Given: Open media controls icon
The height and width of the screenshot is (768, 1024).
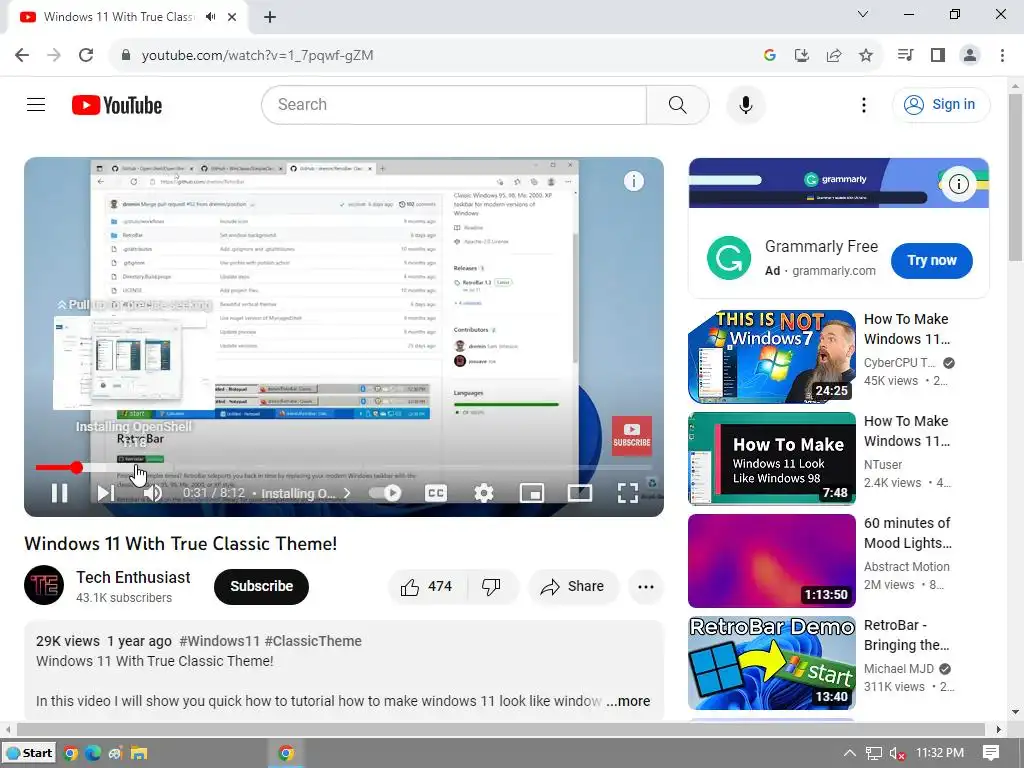Looking at the screenshot, I should 905,55.
